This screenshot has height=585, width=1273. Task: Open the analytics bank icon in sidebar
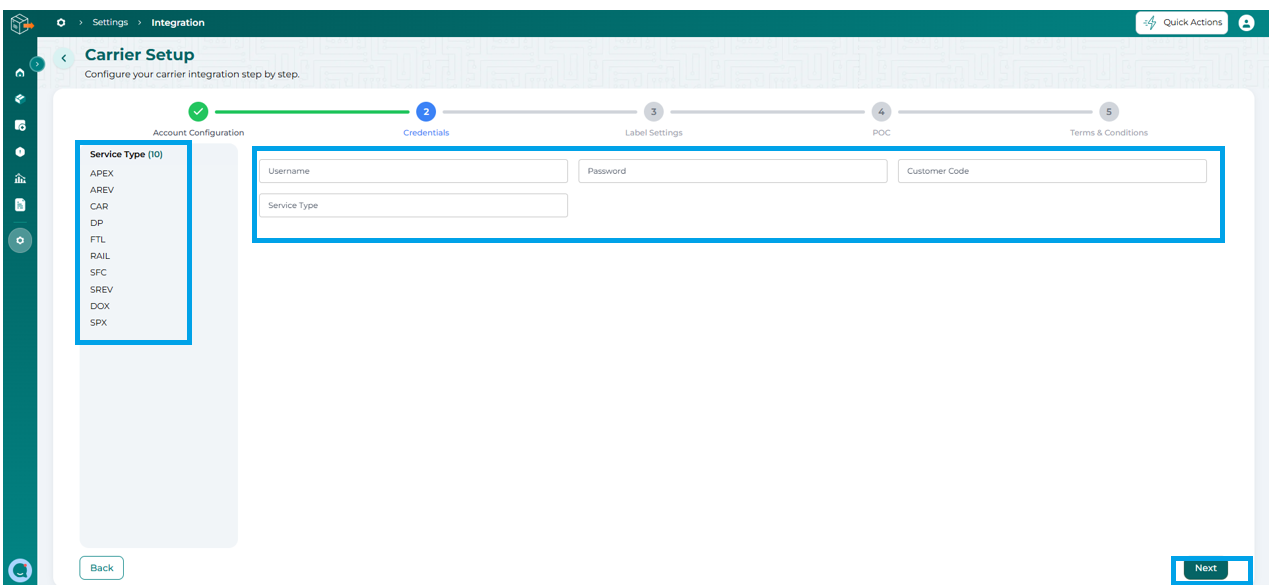coord(20,179)
